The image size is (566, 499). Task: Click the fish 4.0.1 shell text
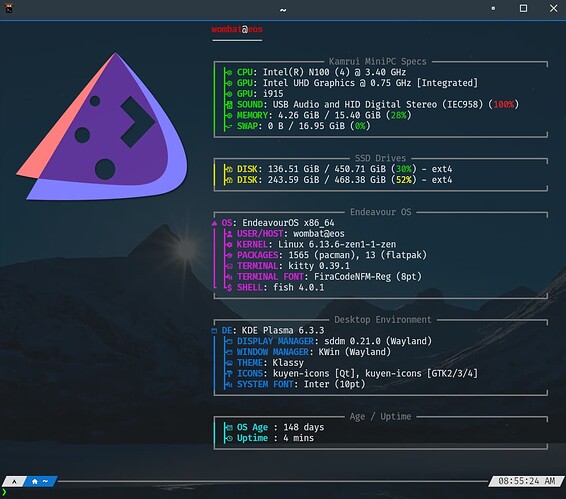pos(299,287)
